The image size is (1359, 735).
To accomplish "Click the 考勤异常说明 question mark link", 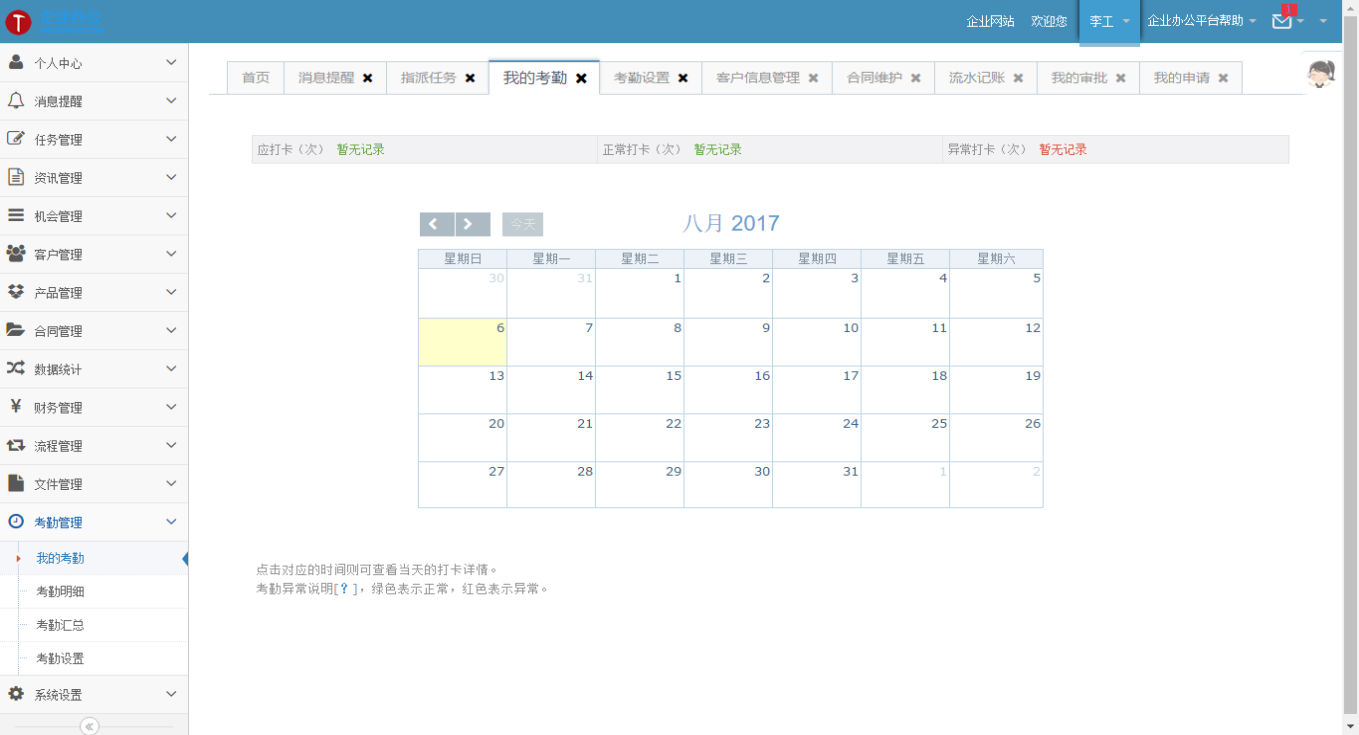I will [x=345, y=589].
